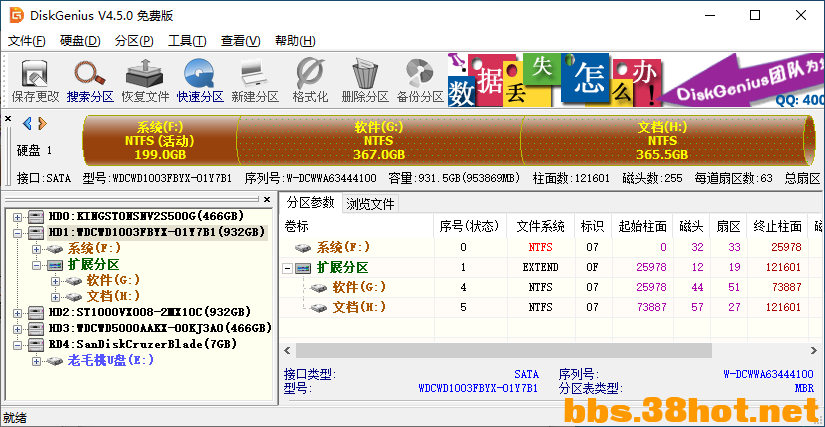The width and height of the screenshot is (825, 427).
Task: Switch to the 分区参数 tab
Action: pos(310,202)
